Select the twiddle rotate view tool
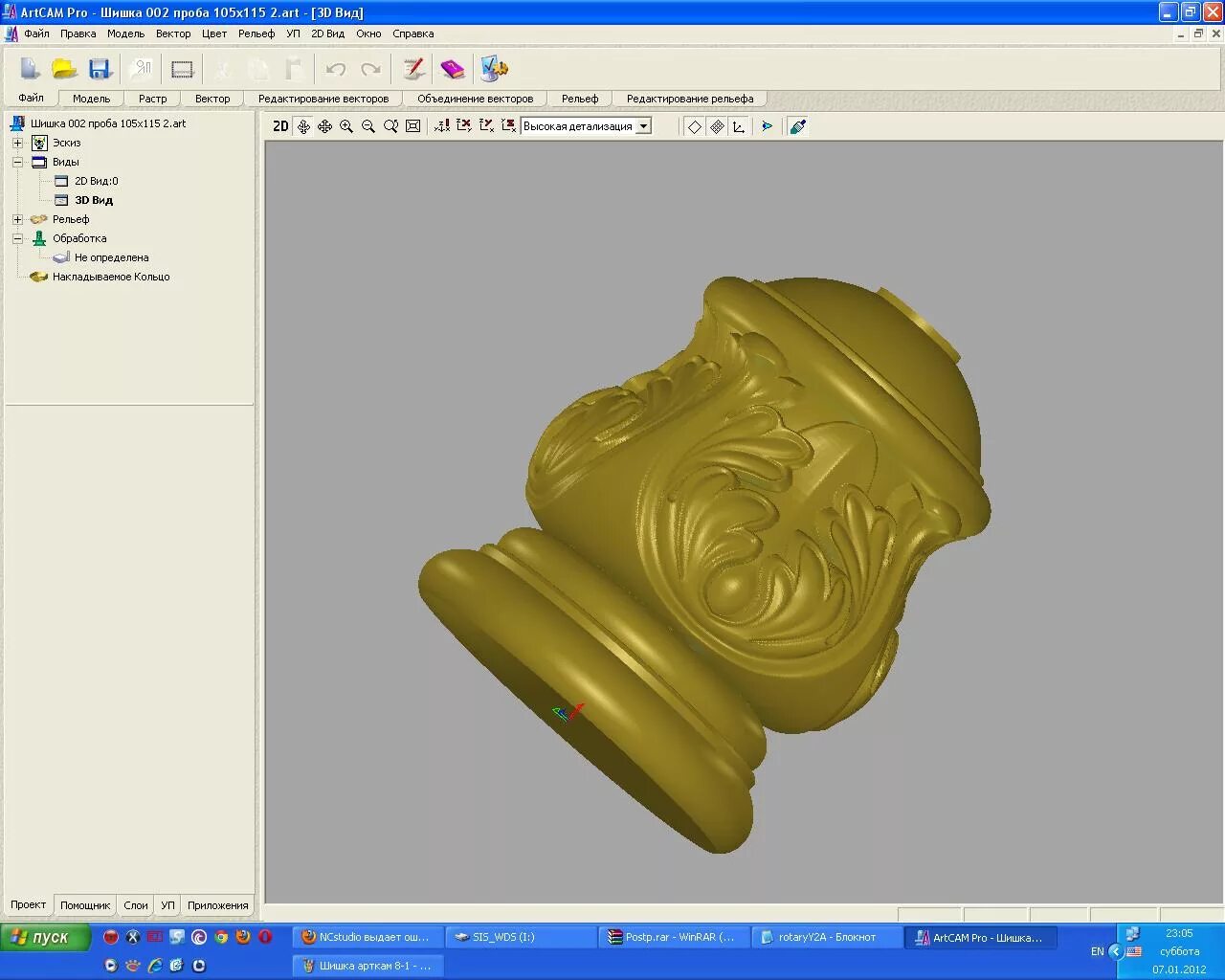This screenshot has height=980, width=1225. tap(303, 126)
